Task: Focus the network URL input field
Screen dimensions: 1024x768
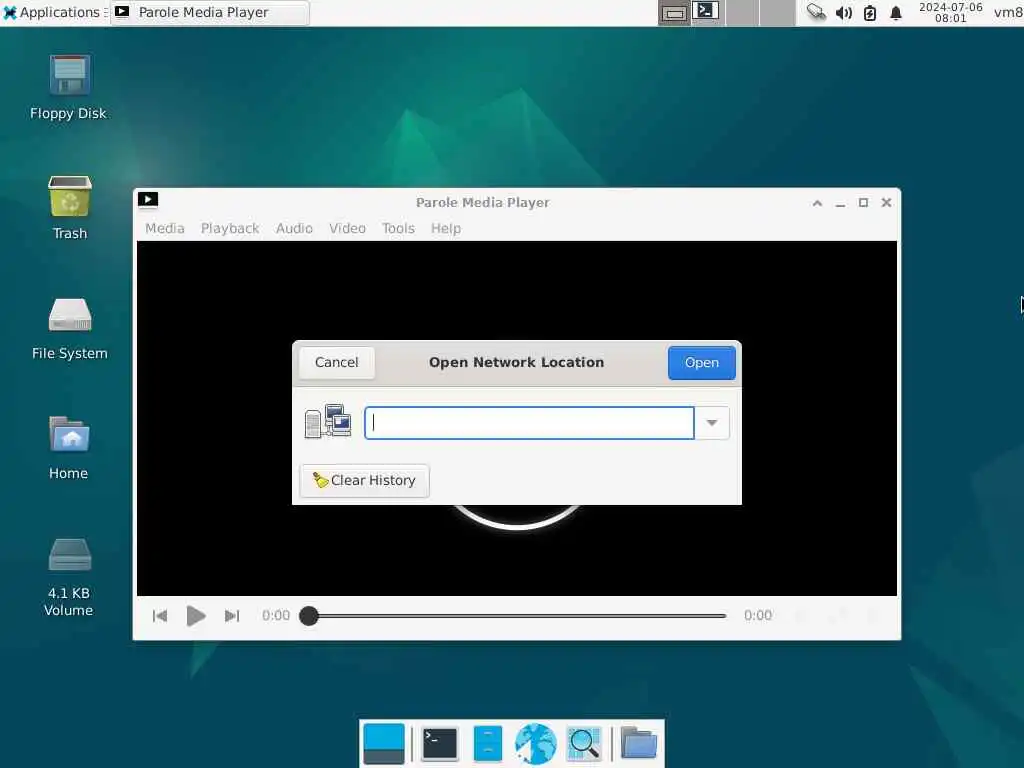Action: 529,423
